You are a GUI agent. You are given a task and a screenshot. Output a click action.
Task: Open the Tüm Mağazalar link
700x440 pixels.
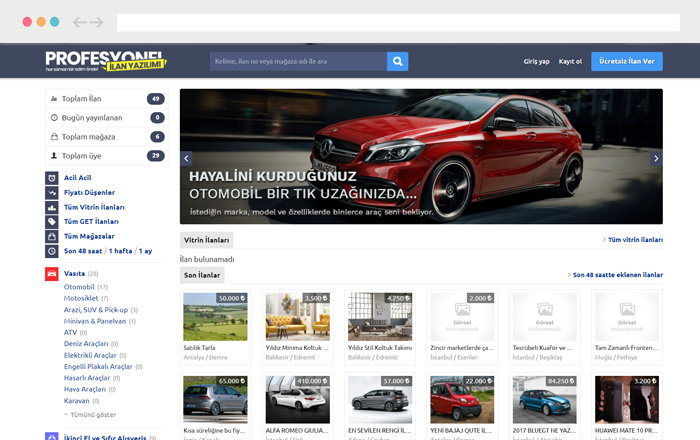click(89, 236)
